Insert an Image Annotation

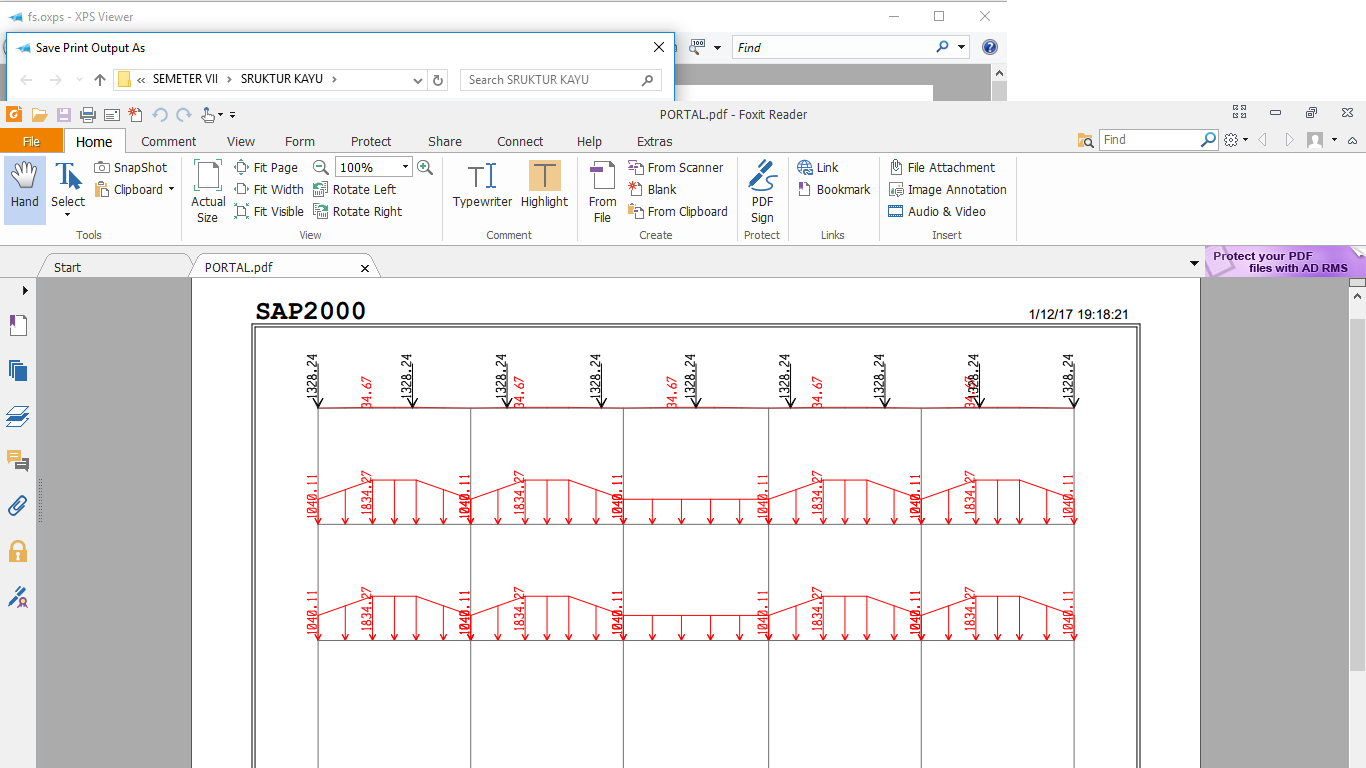(x=947, y=190)
